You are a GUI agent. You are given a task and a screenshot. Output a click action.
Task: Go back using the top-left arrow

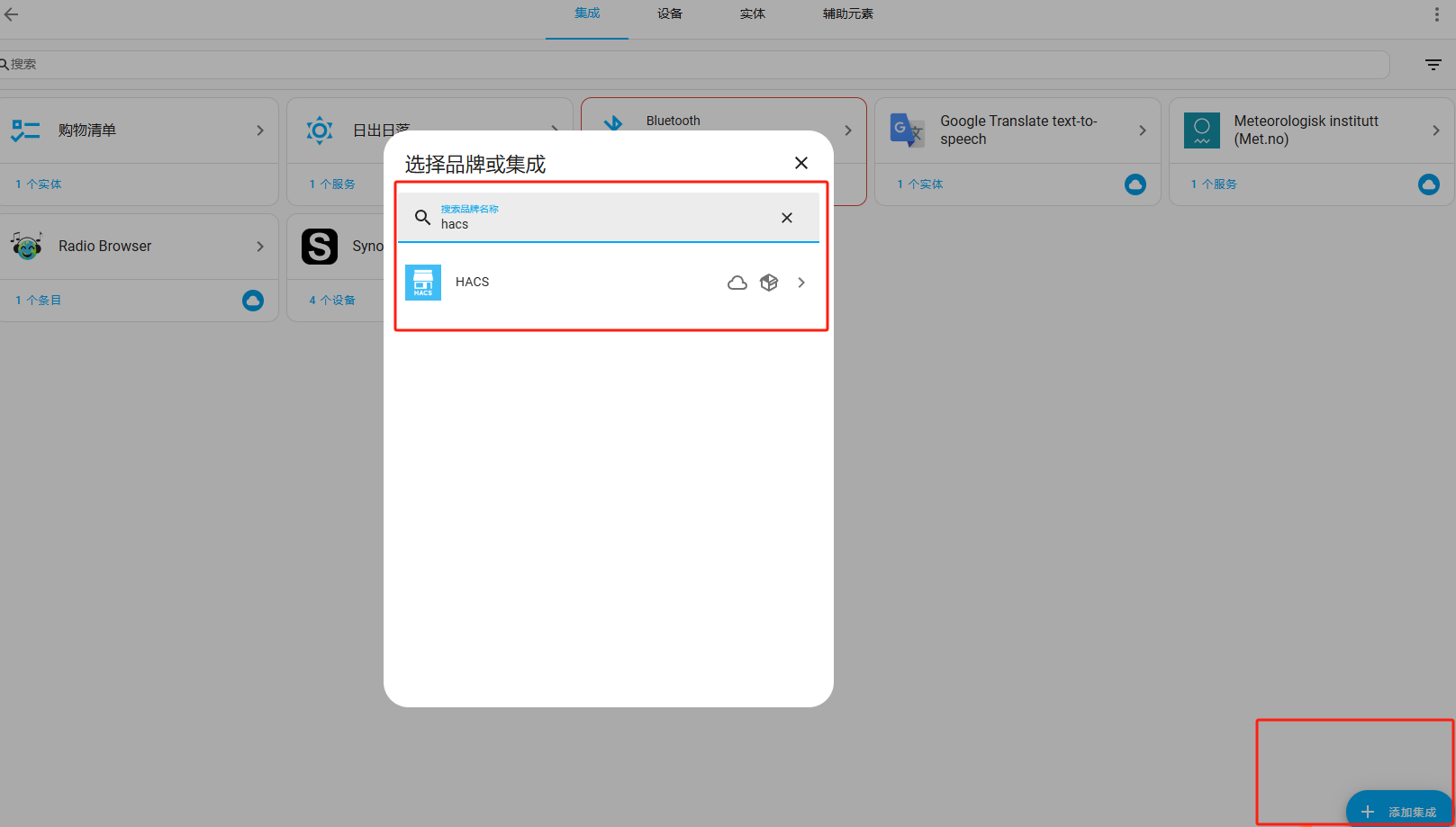point(11,14)
